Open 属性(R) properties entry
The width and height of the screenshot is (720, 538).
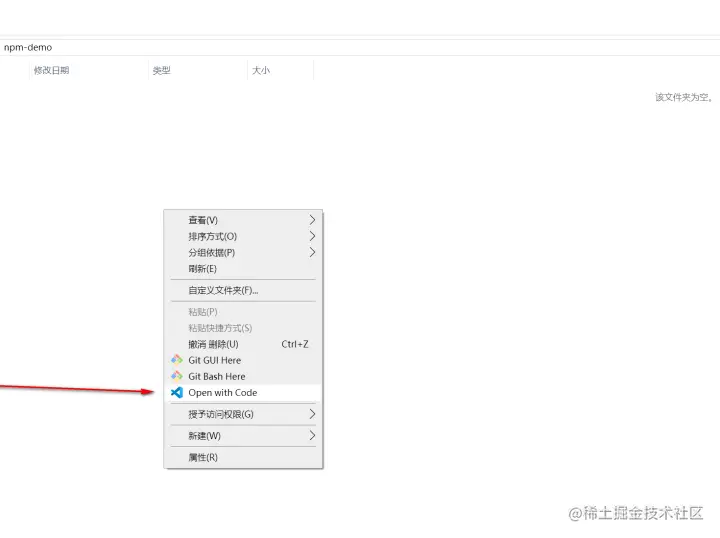click(243, 457)
